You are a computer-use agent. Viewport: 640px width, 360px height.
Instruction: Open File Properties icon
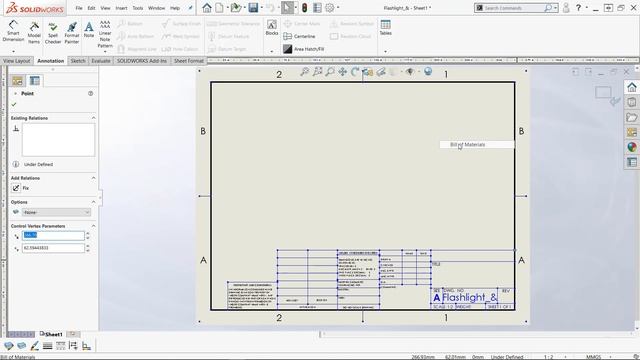tap(317, 8)
